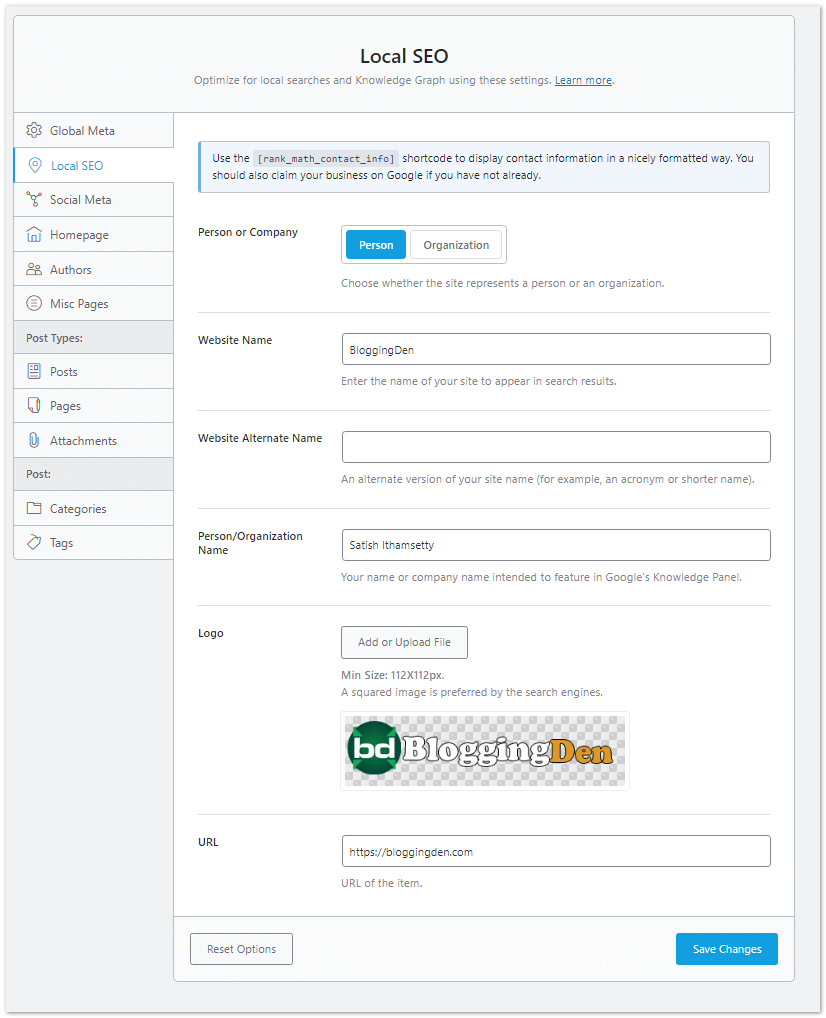
Task: Go to the Categories tab
Action: 78,509
